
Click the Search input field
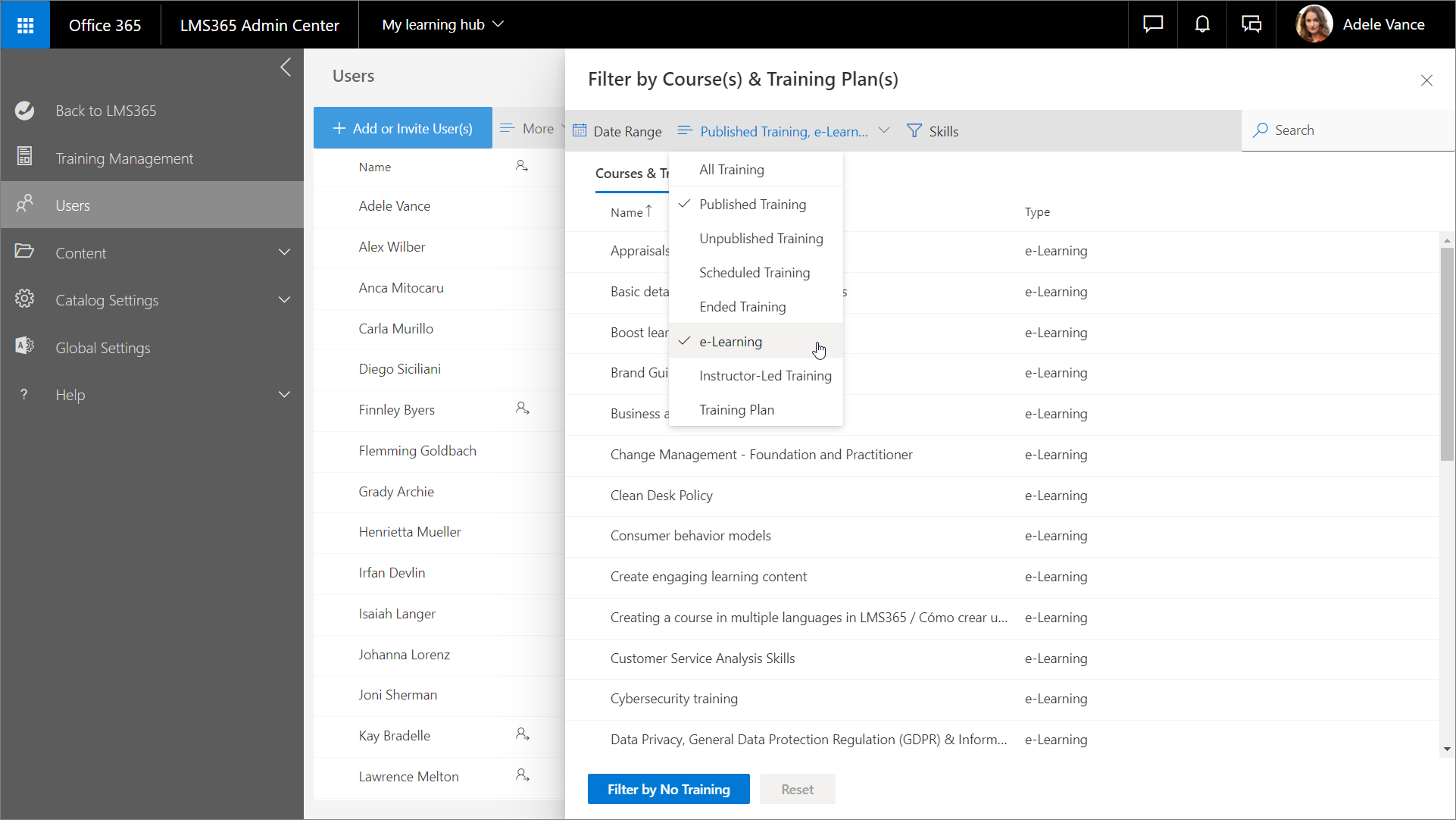1356,130
